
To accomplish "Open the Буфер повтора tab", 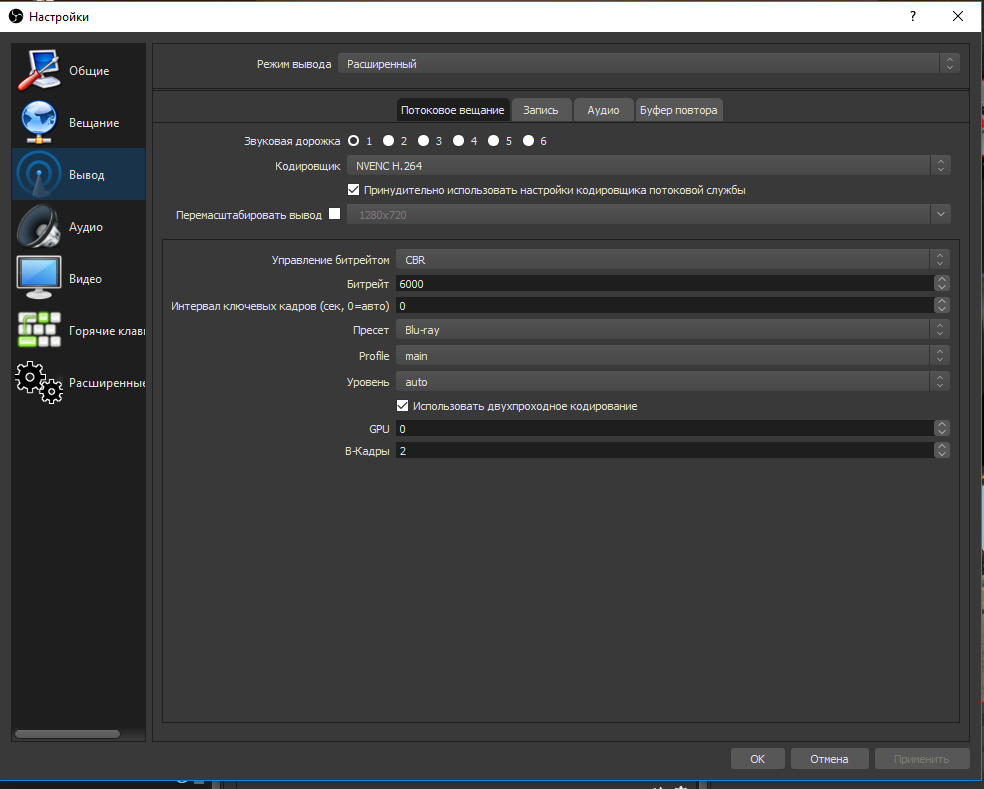I will pyautogui.click(x=678, y=110).
